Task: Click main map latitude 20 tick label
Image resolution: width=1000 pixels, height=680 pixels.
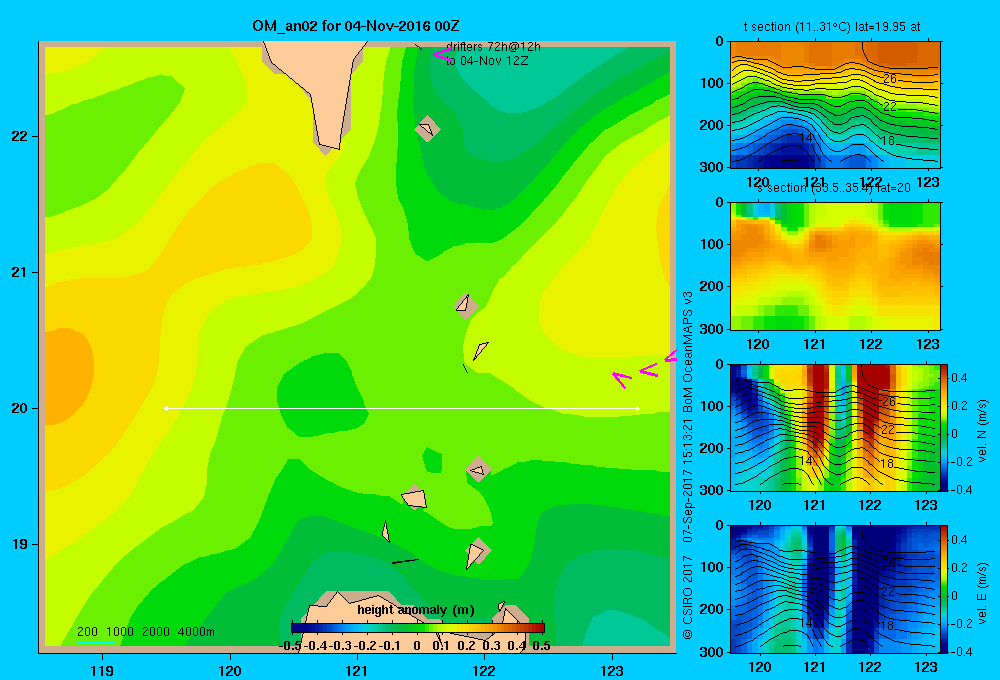Action: click(x=20, y=408)
